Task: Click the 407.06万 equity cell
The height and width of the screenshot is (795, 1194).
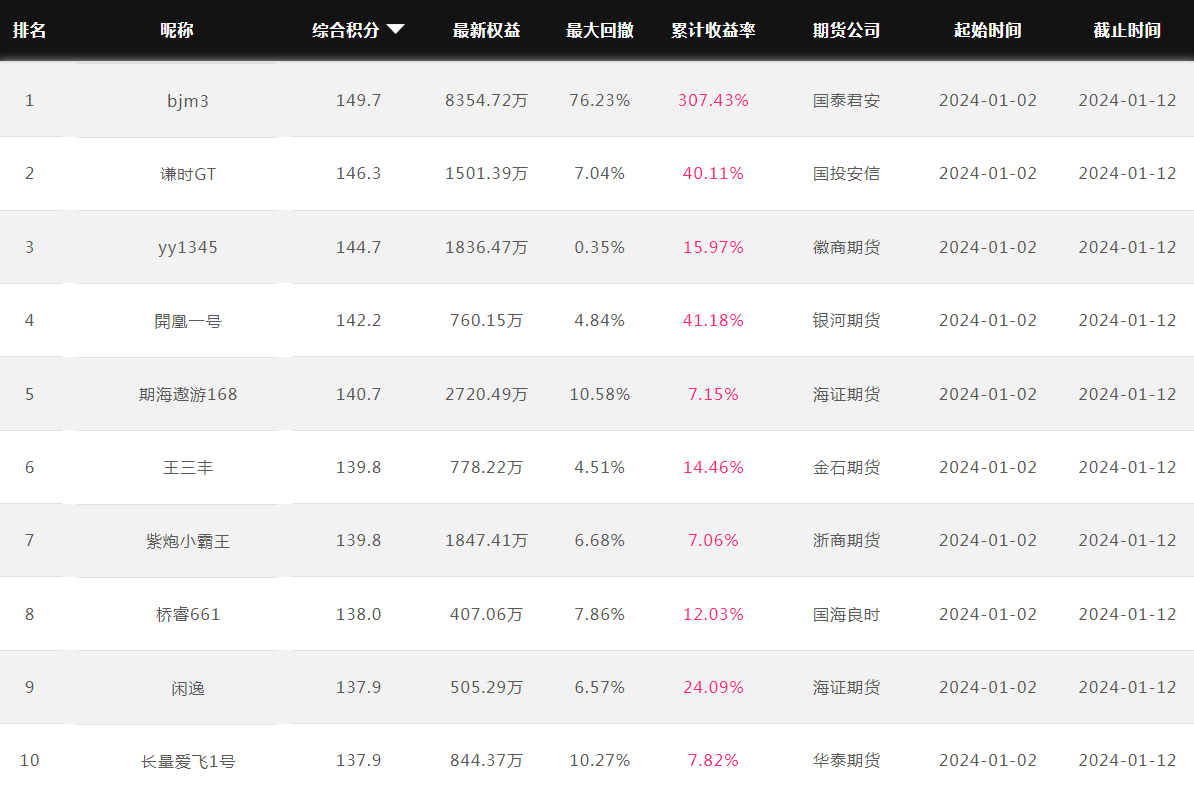Action: 486,615
